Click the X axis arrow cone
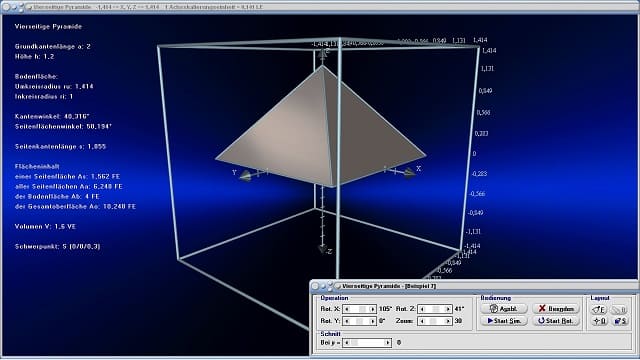 [409, 173]
